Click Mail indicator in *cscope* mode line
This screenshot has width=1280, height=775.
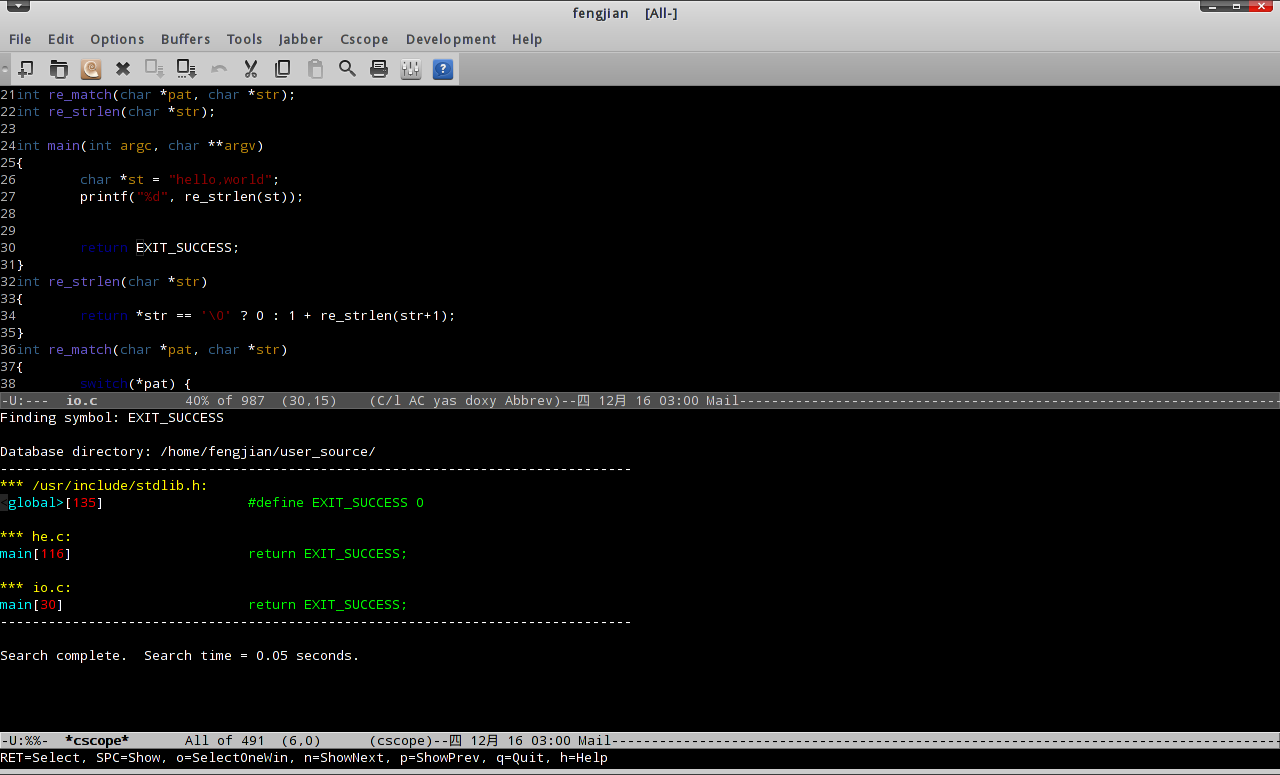594,741
